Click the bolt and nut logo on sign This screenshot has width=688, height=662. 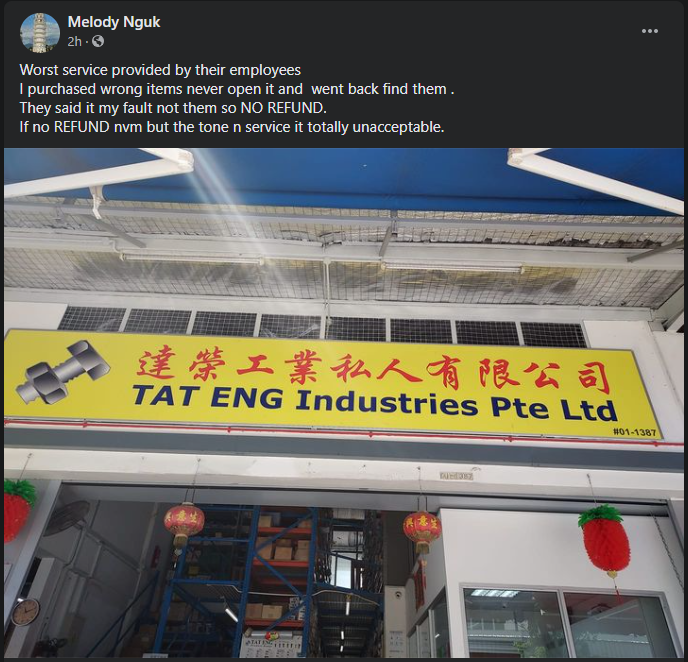(62, 372)
